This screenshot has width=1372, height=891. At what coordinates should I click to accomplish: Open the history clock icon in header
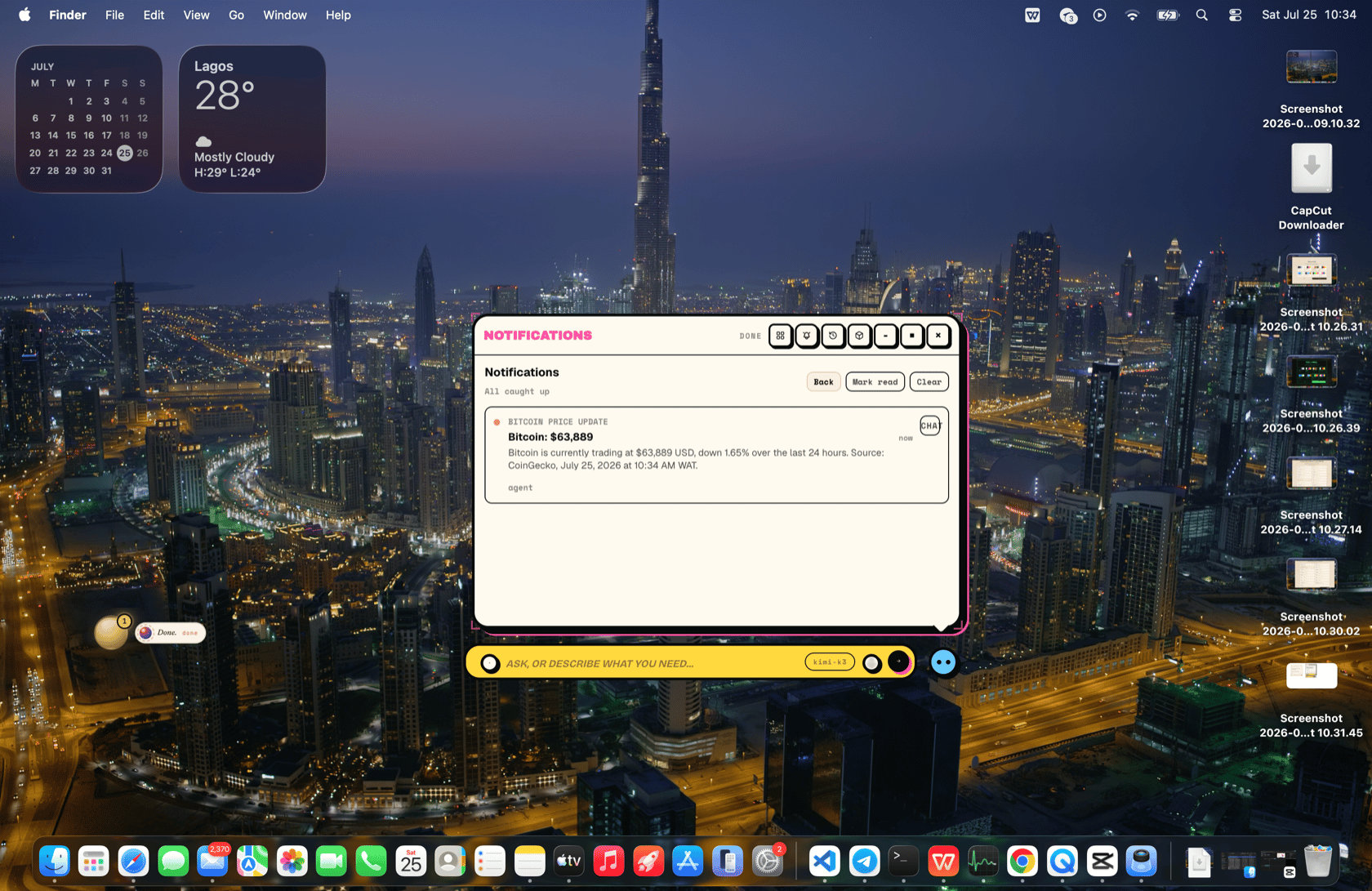tap(833, 336)
